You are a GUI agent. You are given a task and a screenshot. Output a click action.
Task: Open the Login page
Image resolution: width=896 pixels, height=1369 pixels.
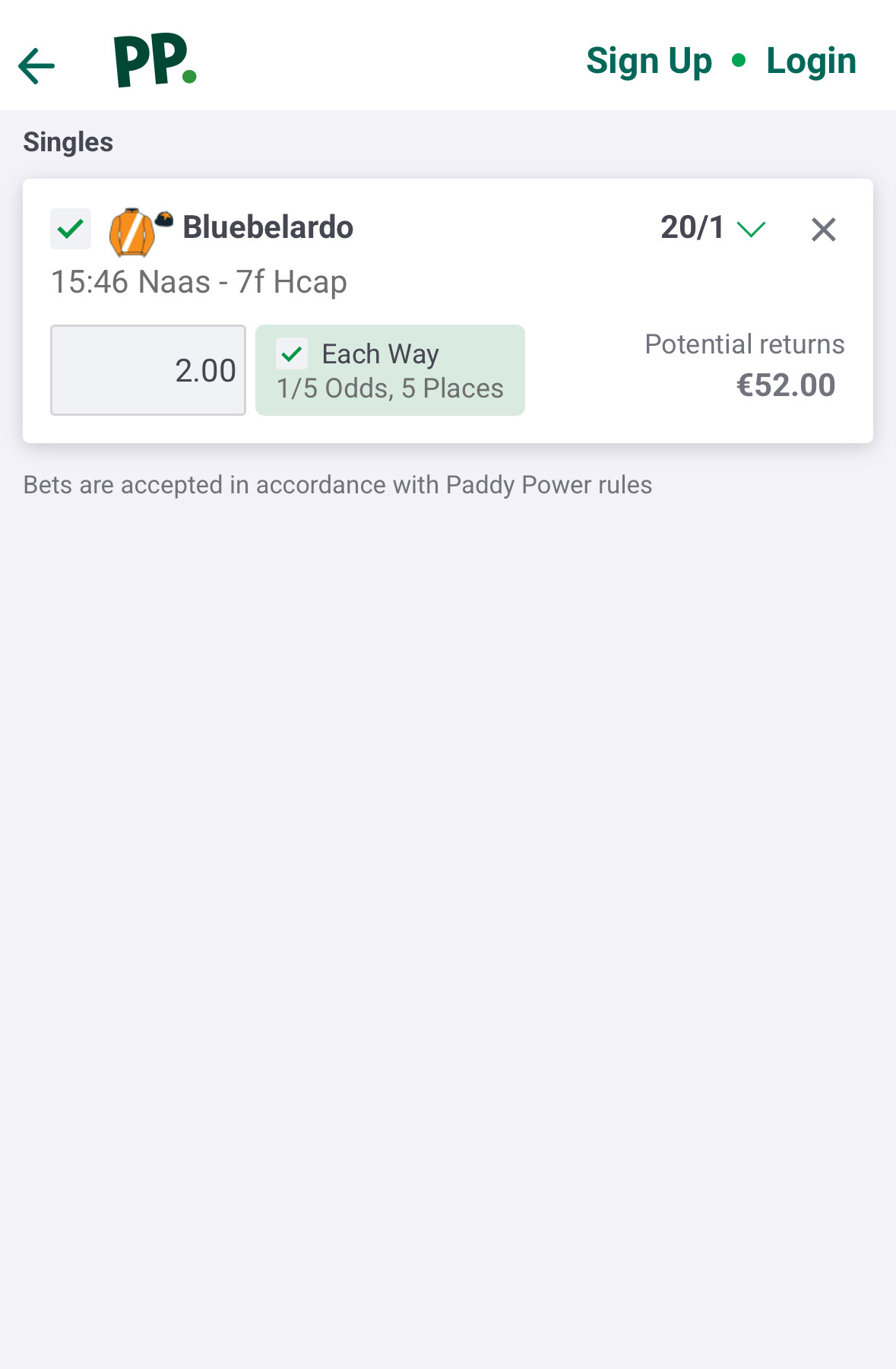(811, 61)
